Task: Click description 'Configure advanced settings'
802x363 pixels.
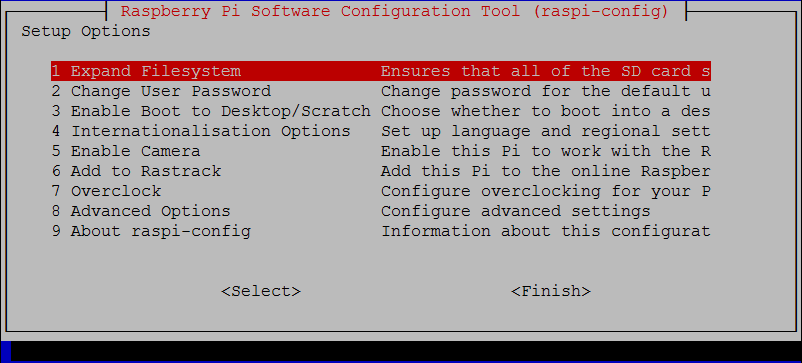Action: coord(516,211)
